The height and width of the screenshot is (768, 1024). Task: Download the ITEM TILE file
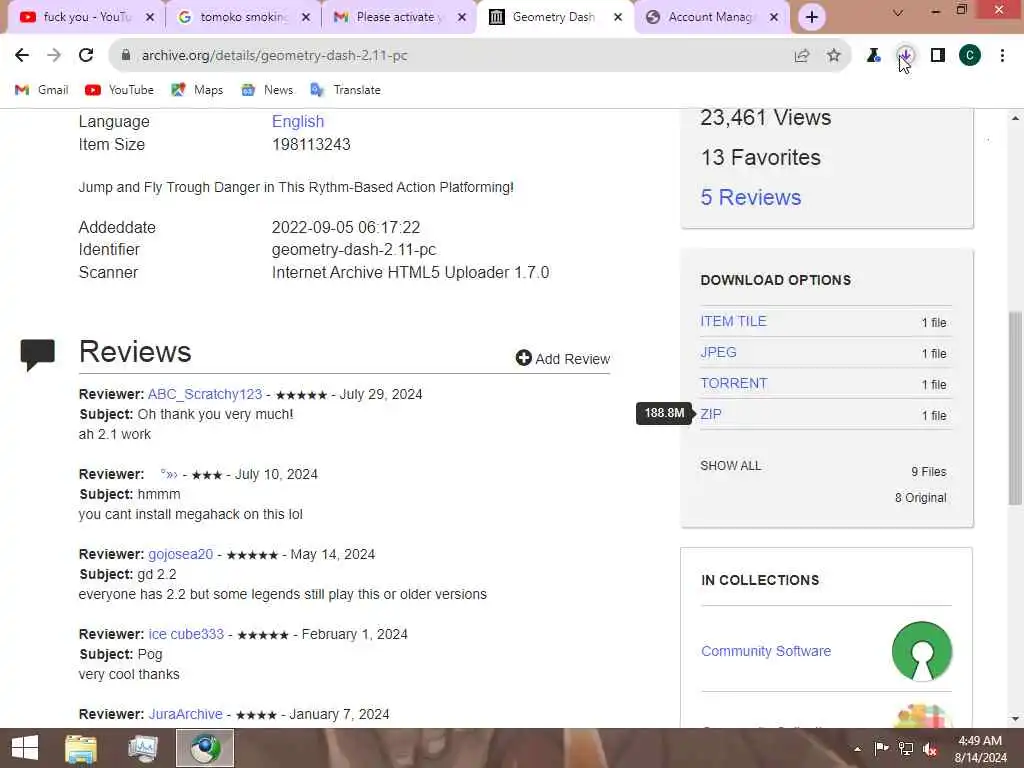[x=733, y=321]
